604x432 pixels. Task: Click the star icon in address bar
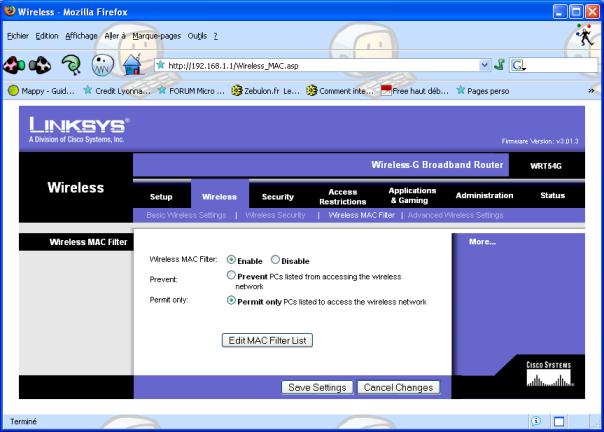[161, 65]
